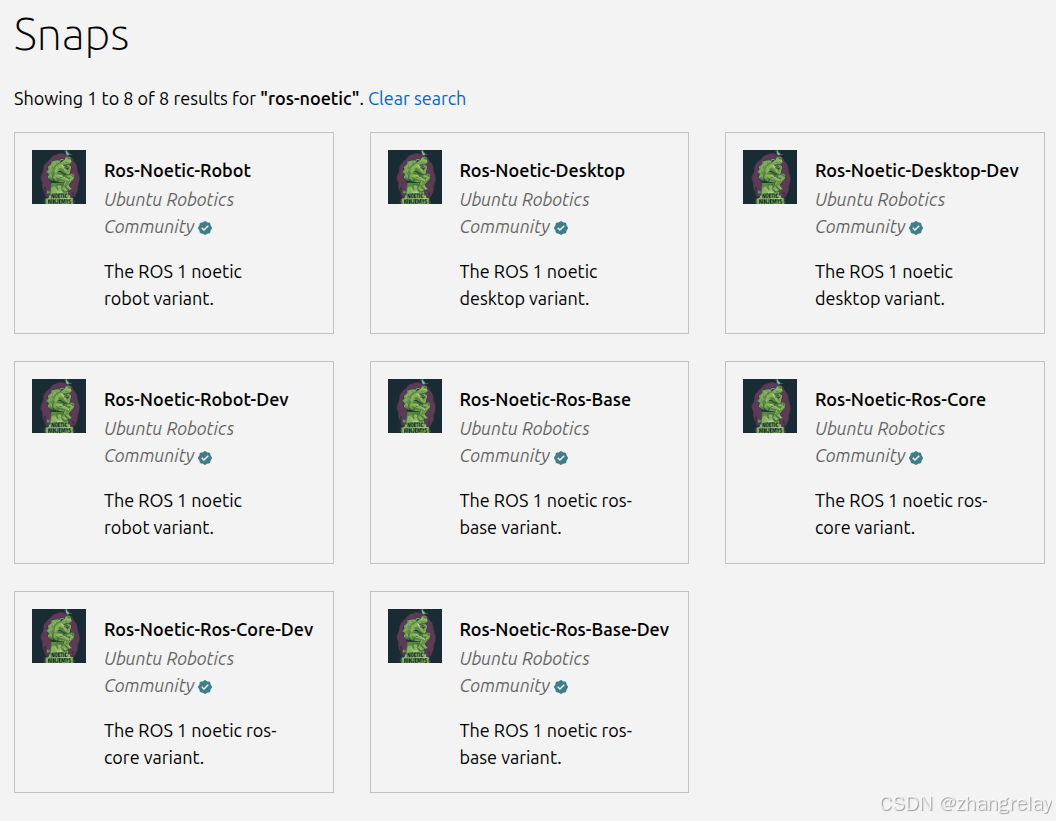The height and width of the screenshot is (821, 1056).
Task: Open the Ros-Noetic-Ros-Core title
Action: pos(900,399)
